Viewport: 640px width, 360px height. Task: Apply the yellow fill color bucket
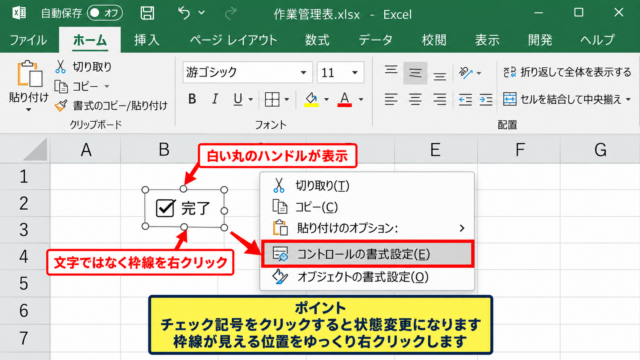pos(311,99)
